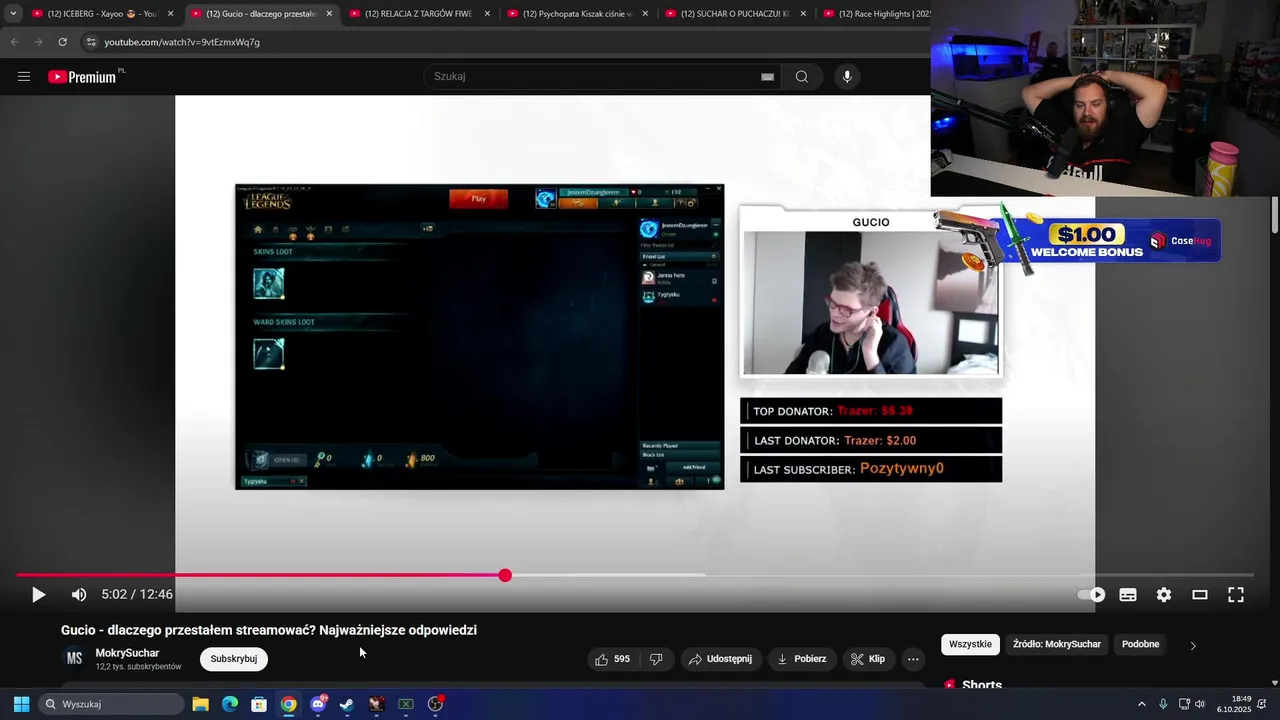
Task: Switch to theater mode
Action: [1200, 595]
